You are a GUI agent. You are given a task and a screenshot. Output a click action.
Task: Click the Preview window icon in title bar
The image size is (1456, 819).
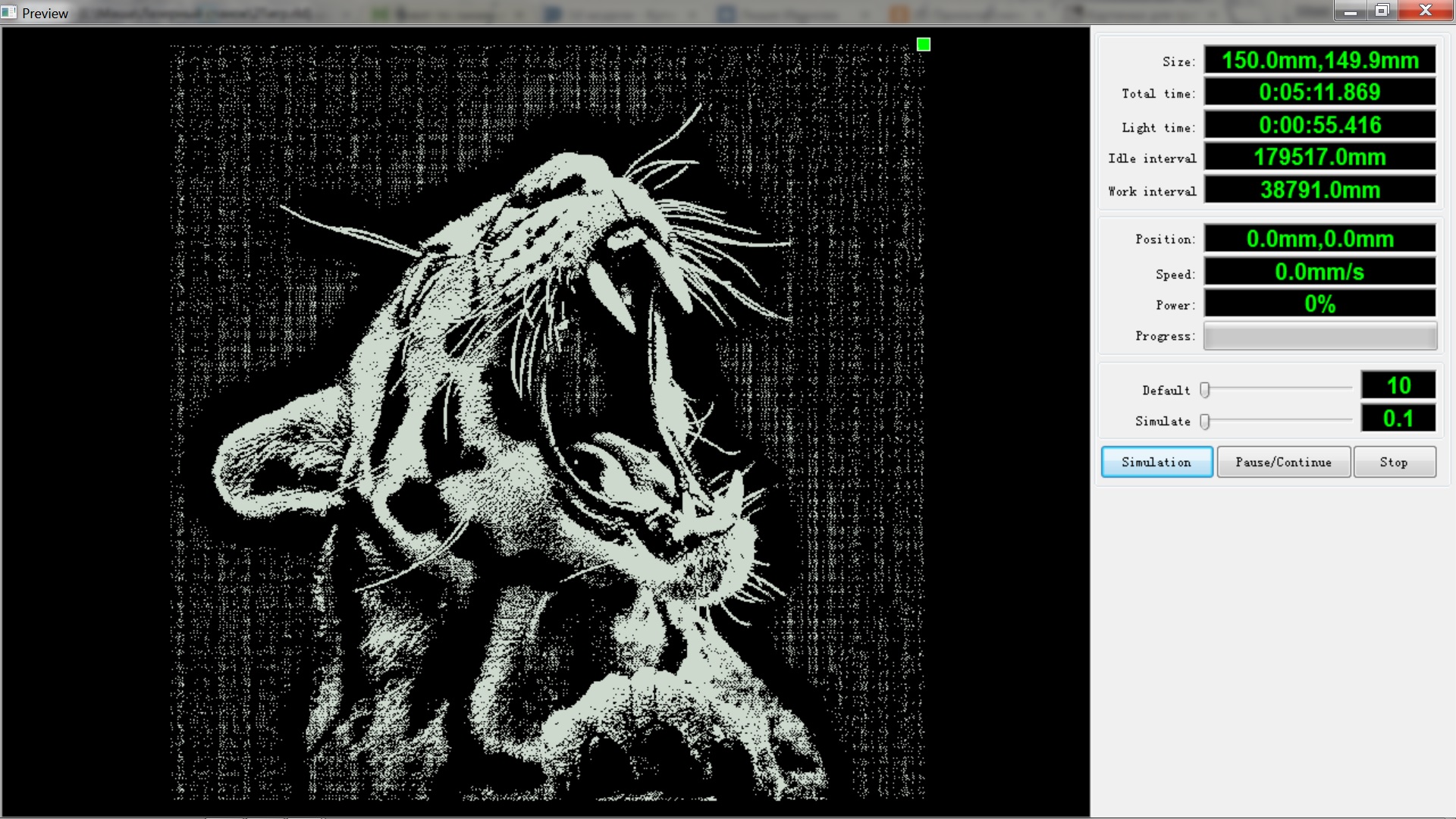point(9,13)
